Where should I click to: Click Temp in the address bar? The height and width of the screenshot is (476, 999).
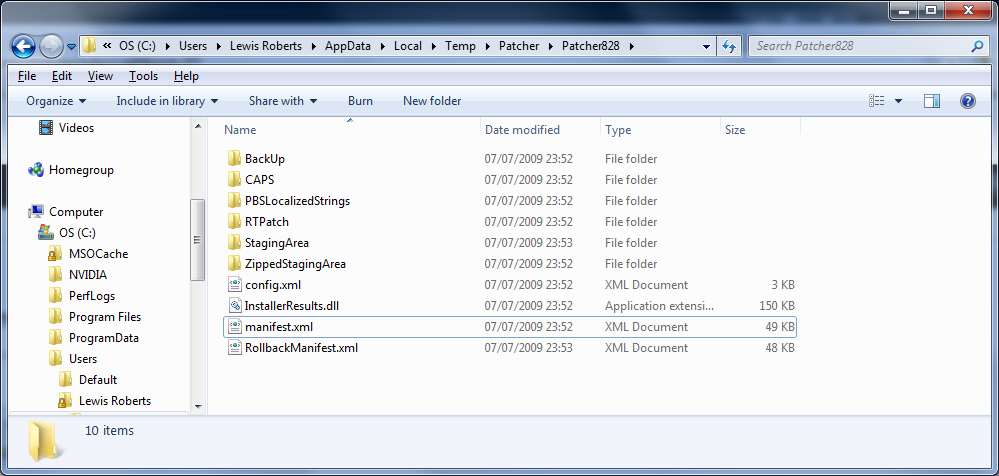460,46
